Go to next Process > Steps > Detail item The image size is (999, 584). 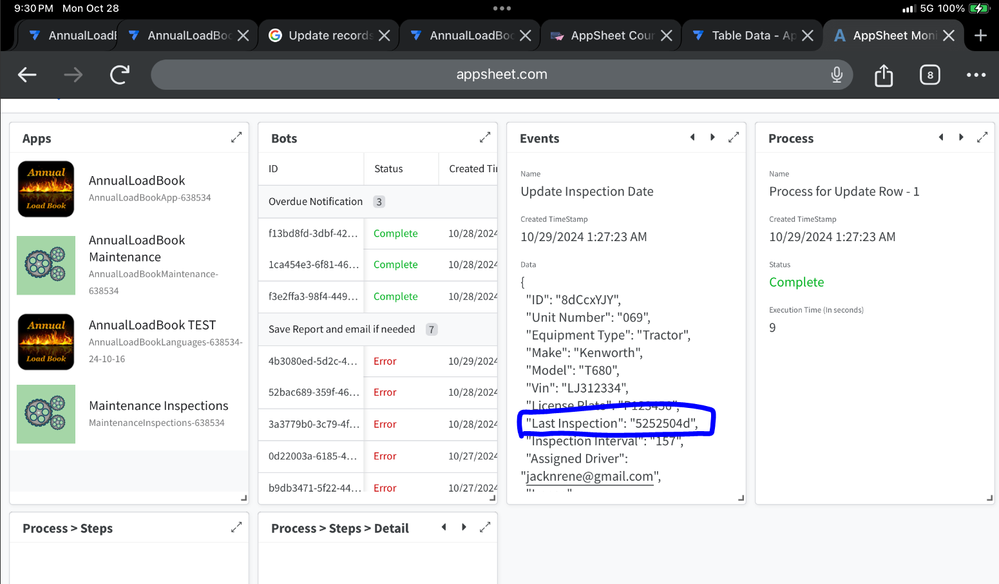pyautogui.click(x=464, y=527)
